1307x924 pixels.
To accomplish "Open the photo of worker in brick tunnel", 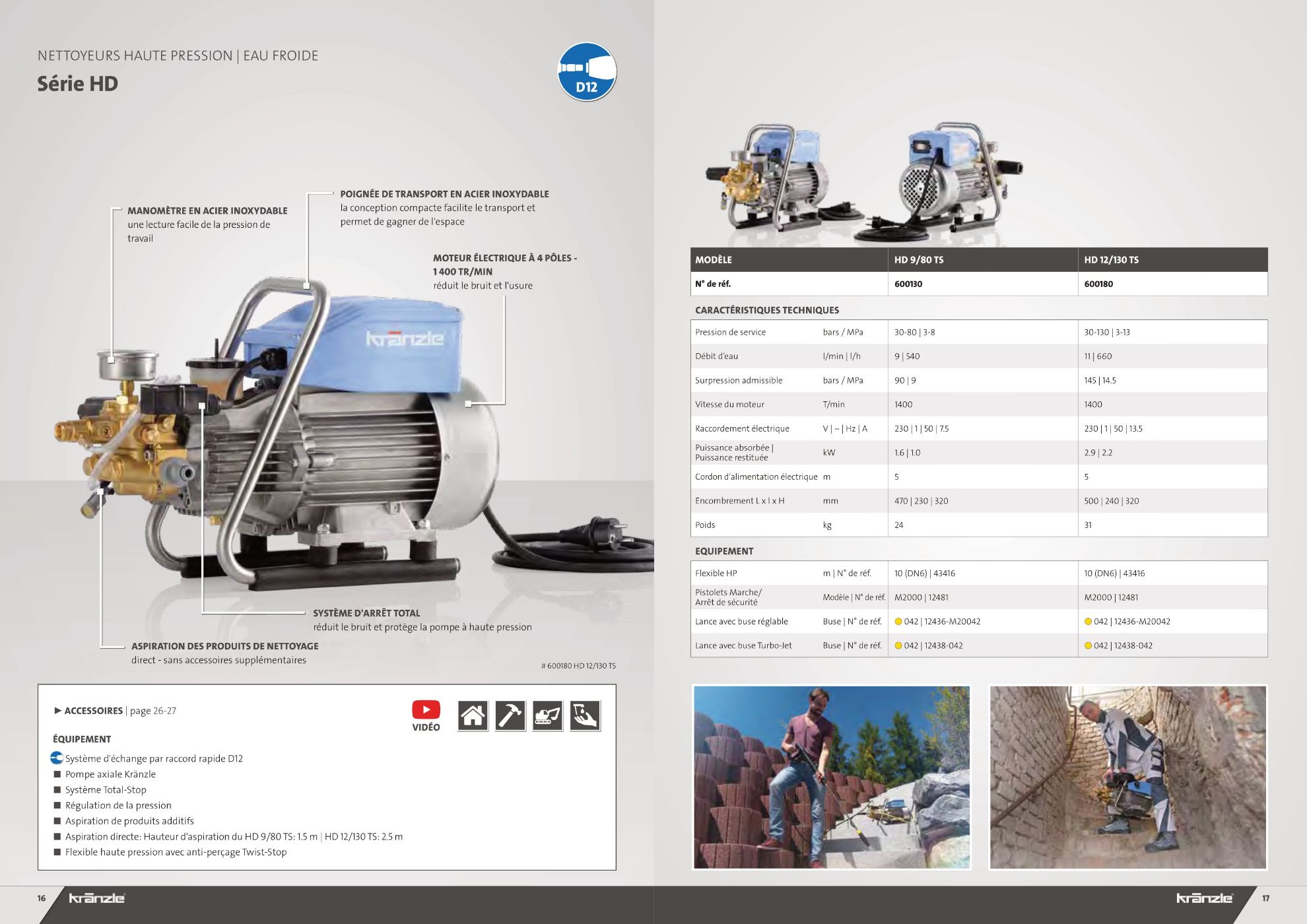I will (1127, 777).
